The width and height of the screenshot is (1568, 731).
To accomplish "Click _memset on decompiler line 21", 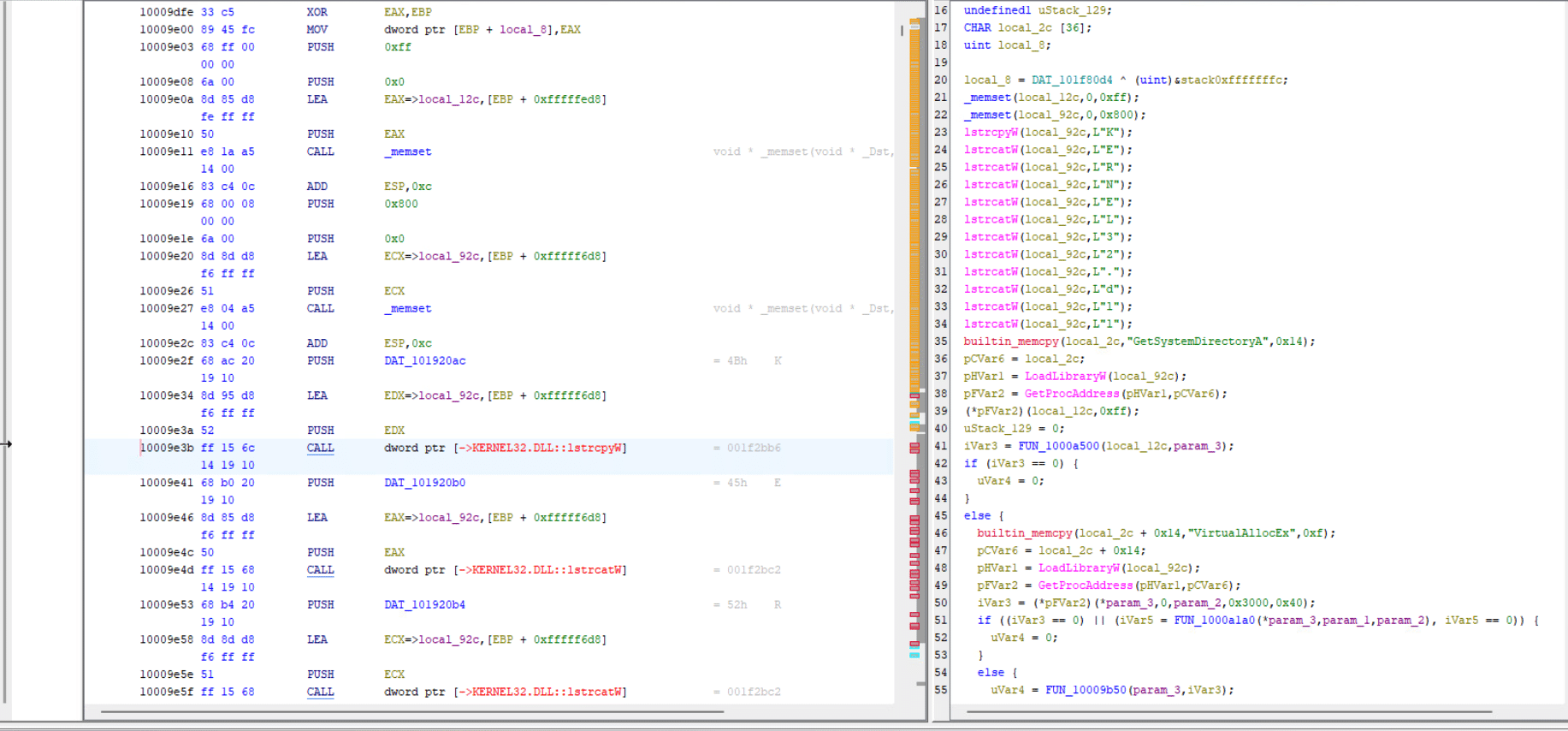I will [988, 98].
